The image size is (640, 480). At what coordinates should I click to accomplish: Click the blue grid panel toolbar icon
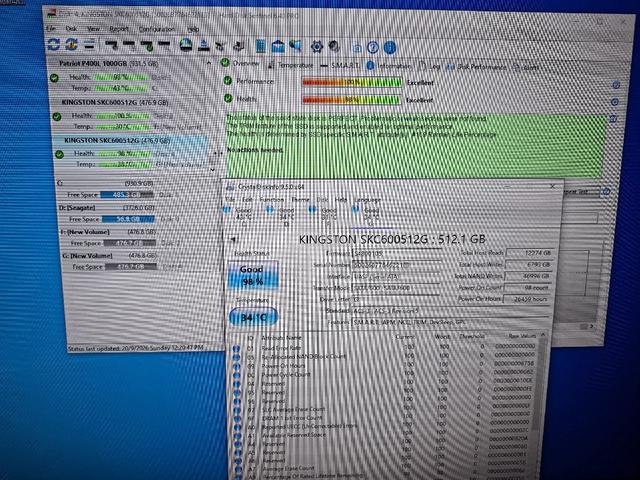tap(260, 46)
